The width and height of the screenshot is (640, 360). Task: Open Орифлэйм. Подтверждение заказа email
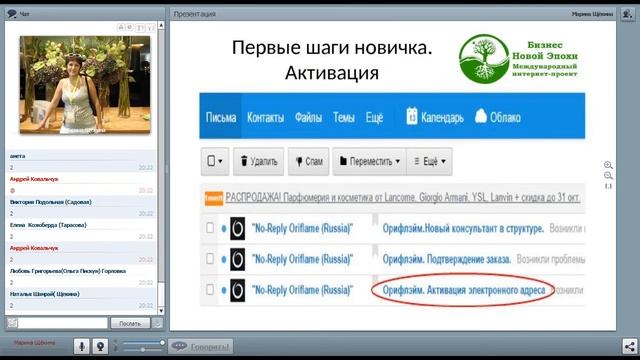(x=447, y=259)
